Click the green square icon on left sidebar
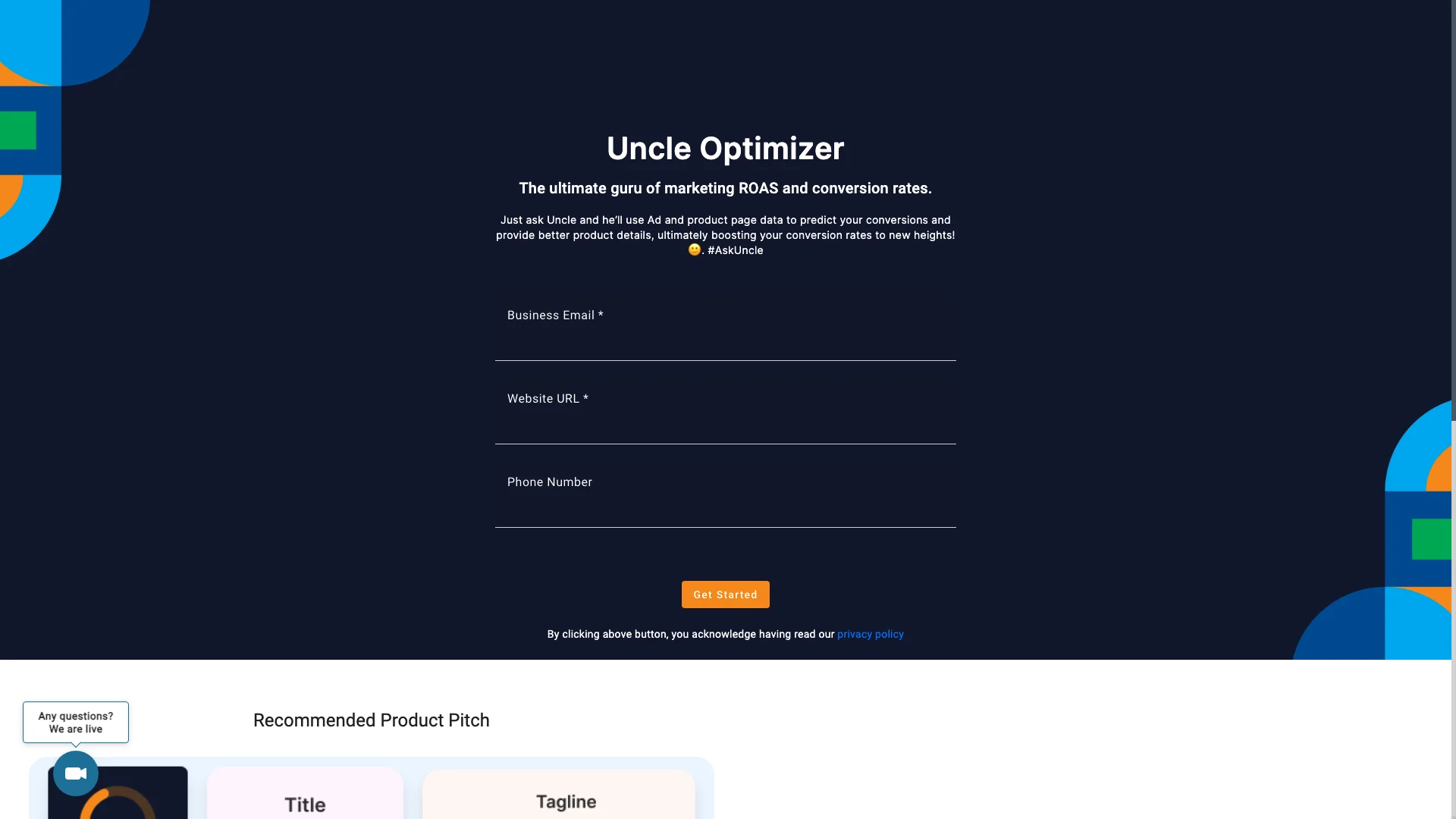 tap(17, 130)
